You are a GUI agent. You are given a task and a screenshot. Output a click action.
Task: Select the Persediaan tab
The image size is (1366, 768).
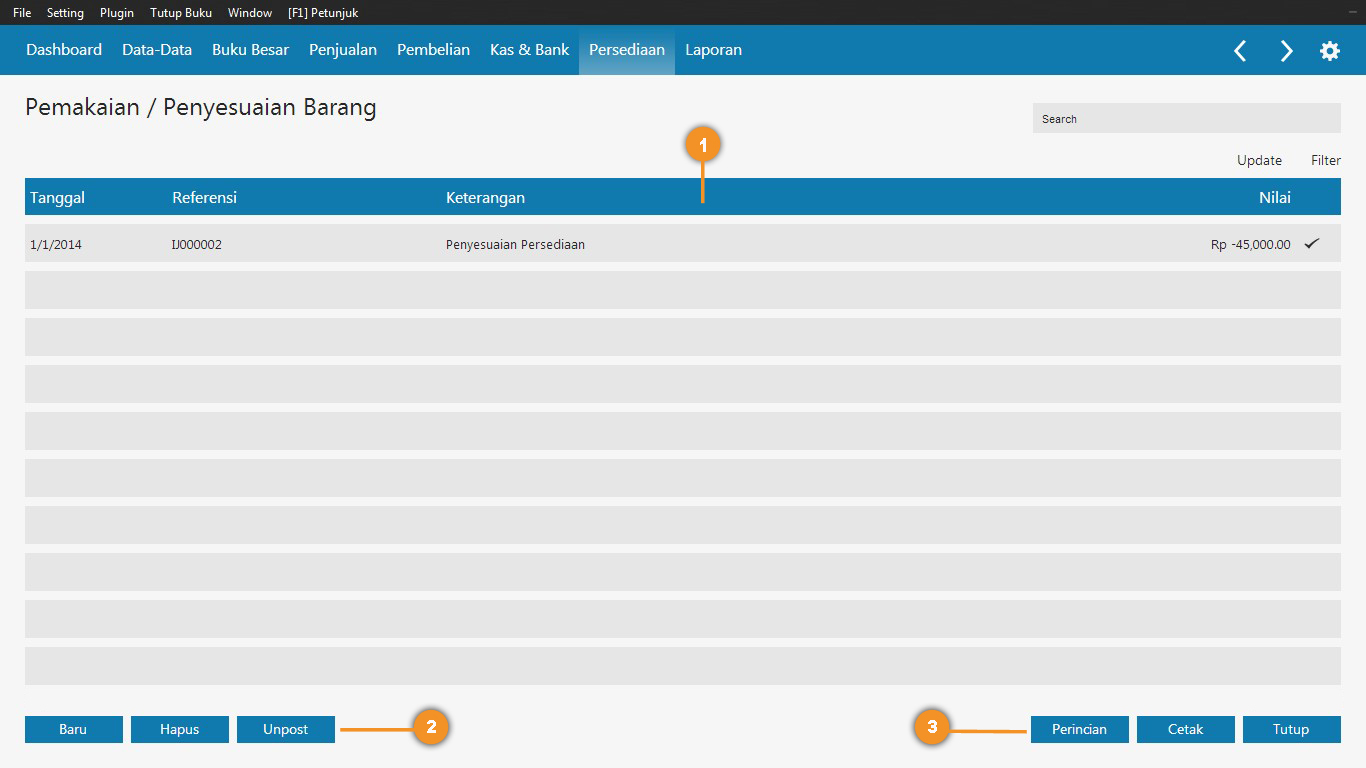[x=627, y=50]
